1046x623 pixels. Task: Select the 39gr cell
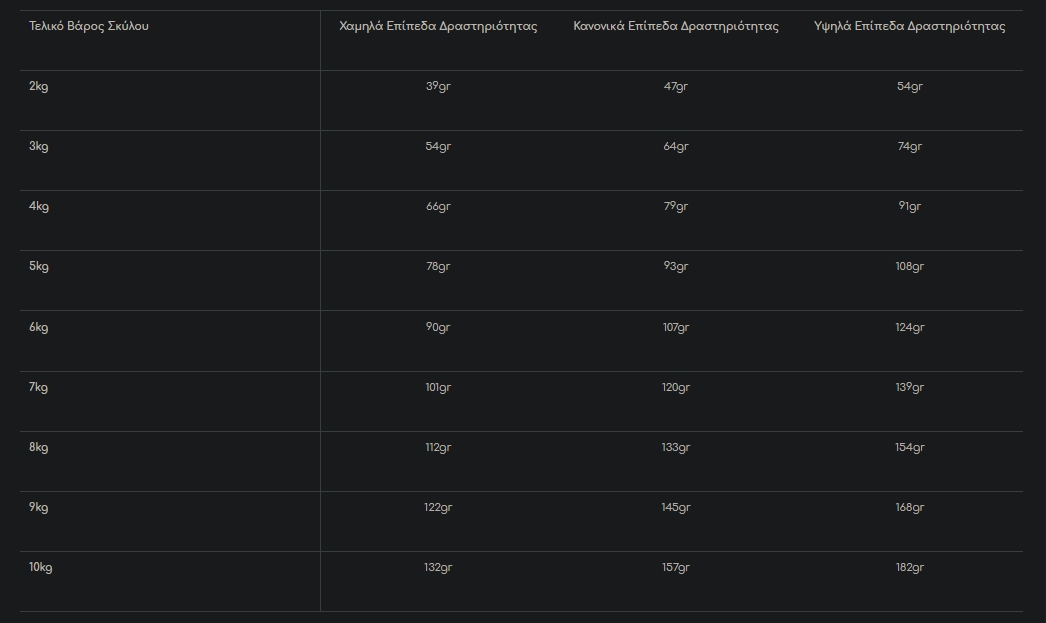tap(438, 87)
